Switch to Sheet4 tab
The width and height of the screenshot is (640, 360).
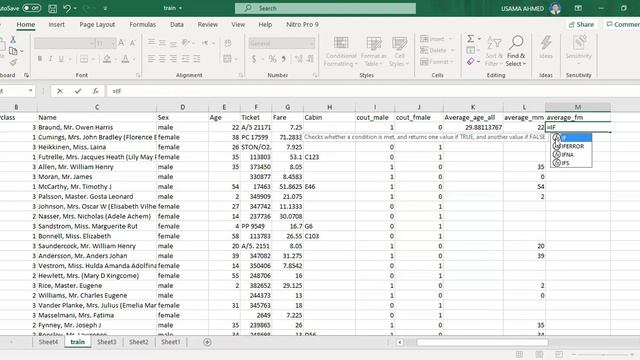(x=48, y=342)
